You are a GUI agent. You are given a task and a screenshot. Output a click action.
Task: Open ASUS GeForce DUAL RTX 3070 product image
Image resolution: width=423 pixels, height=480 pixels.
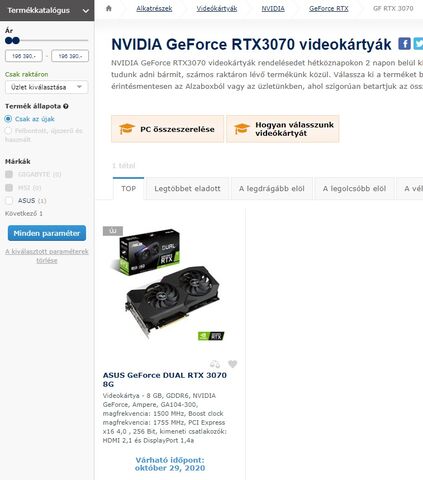pyautogui.click(x=169, y=285)
